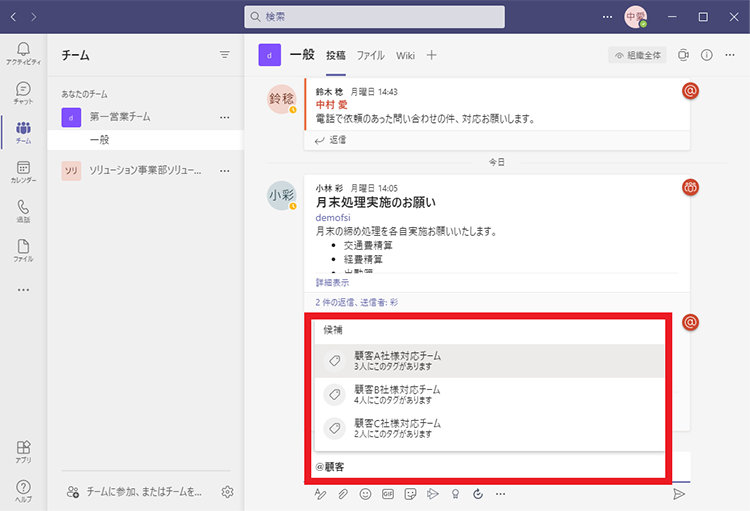750x511 pixels.
Task: Click 詳細表示 to expand the message
Action: (332, 282)
